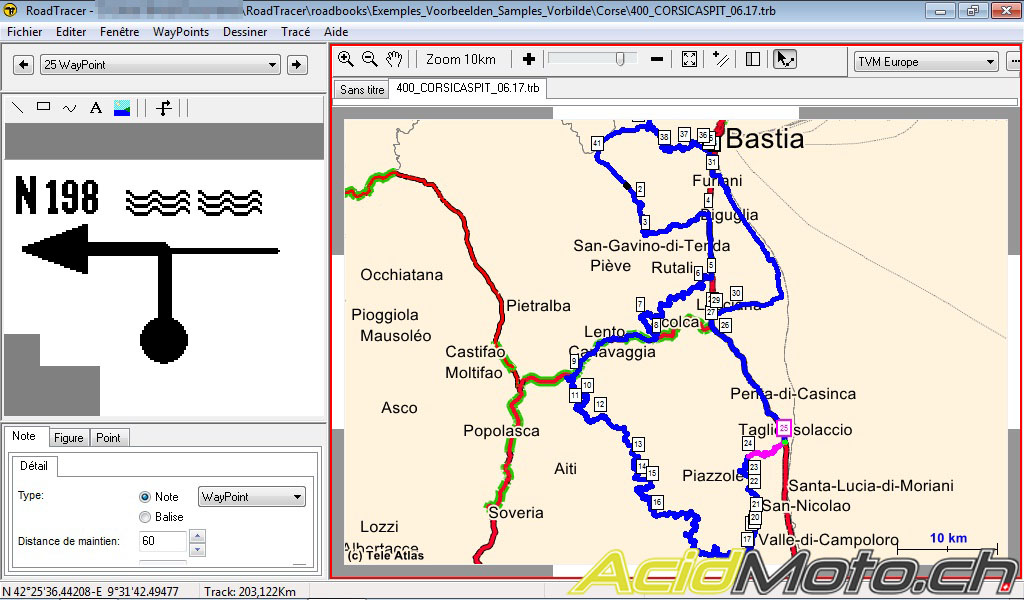The image size is (1024, 600).
Task: Open the 25 WayPoint selector dropdown
Action: tap(161, 65)
